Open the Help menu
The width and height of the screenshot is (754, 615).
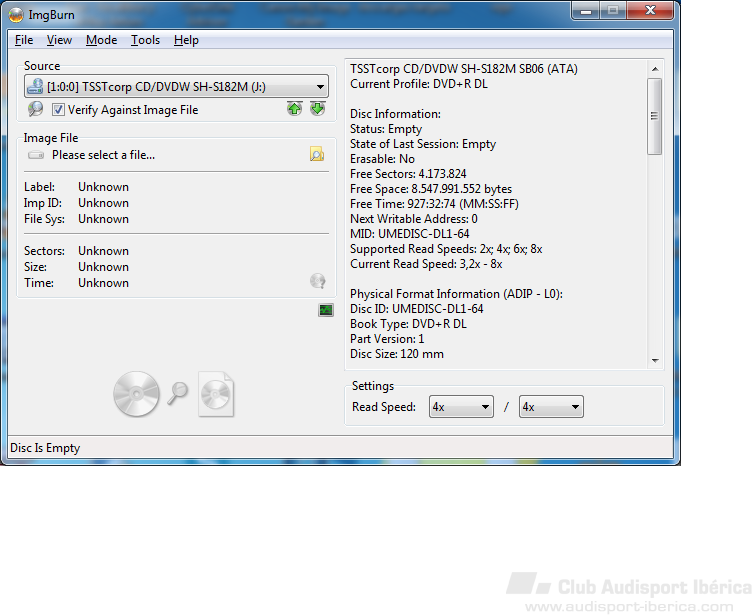click(x=186, y=40)
